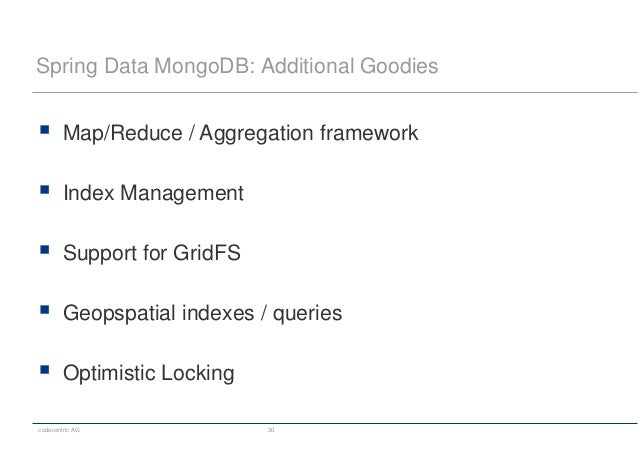This screenshot has height=452, width=638.
Task: Click the blue bullet next to Index Management
Action: coord(45,190)
